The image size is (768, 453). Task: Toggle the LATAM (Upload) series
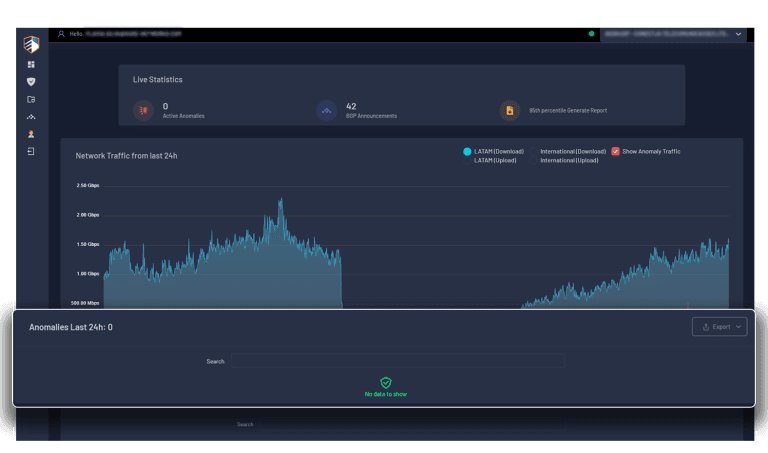pyautogui.click(x=496, y=160)
